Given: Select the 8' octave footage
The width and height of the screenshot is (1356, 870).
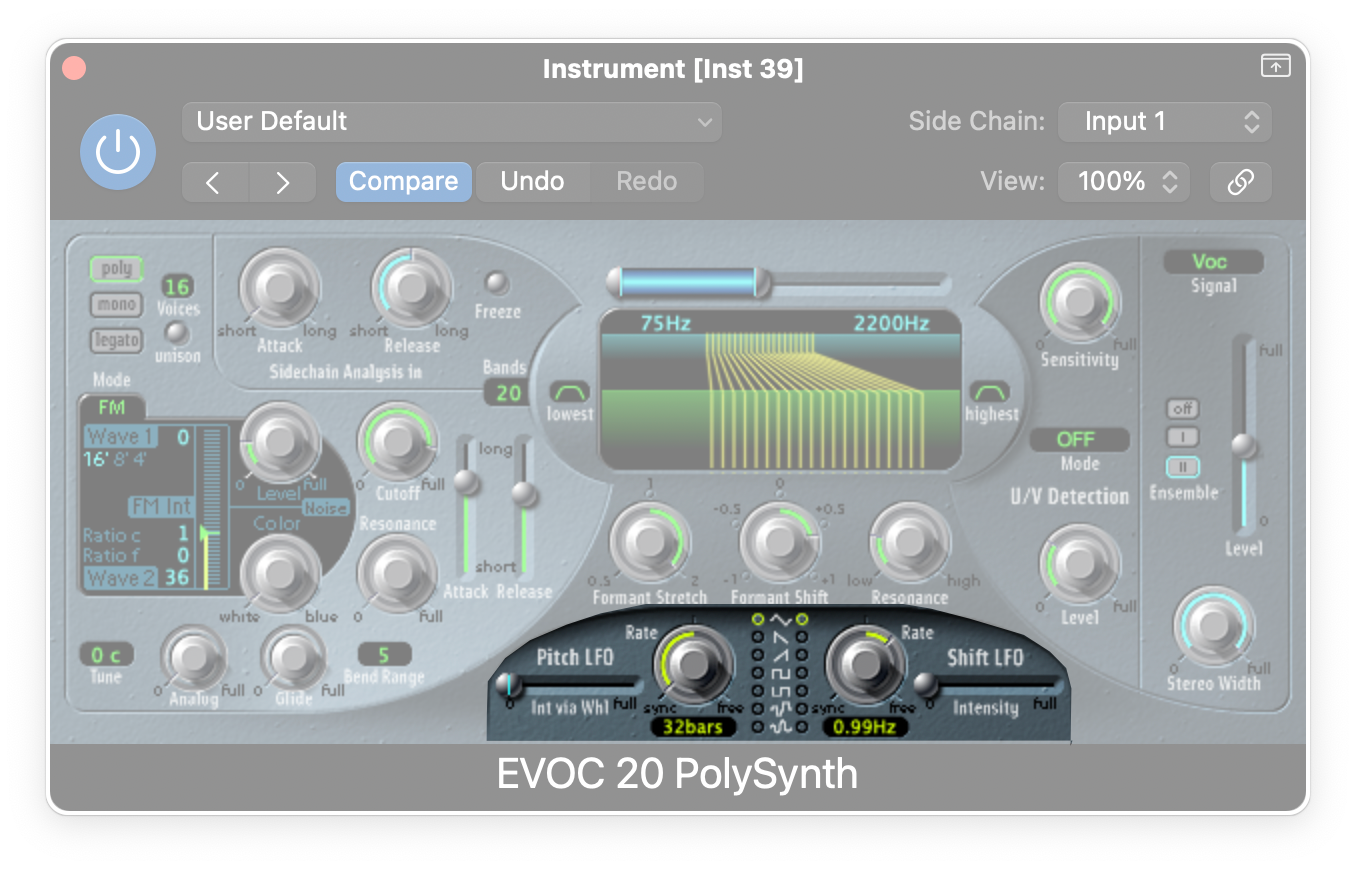Looking at the screenshot, I should coord(122,460).
